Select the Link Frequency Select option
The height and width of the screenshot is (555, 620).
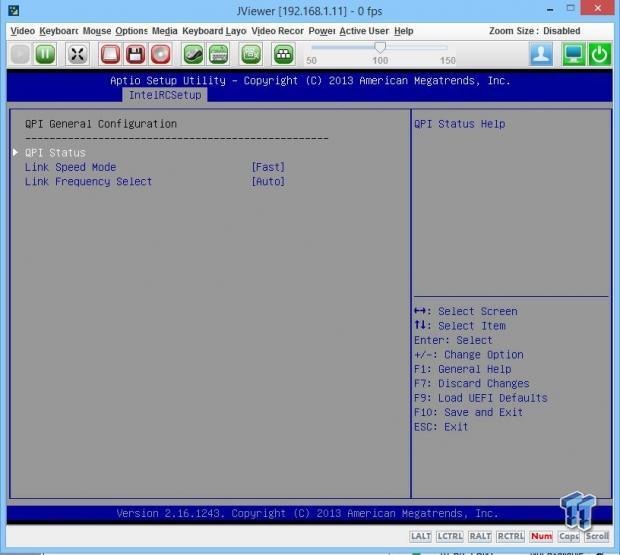pos(88,181)
